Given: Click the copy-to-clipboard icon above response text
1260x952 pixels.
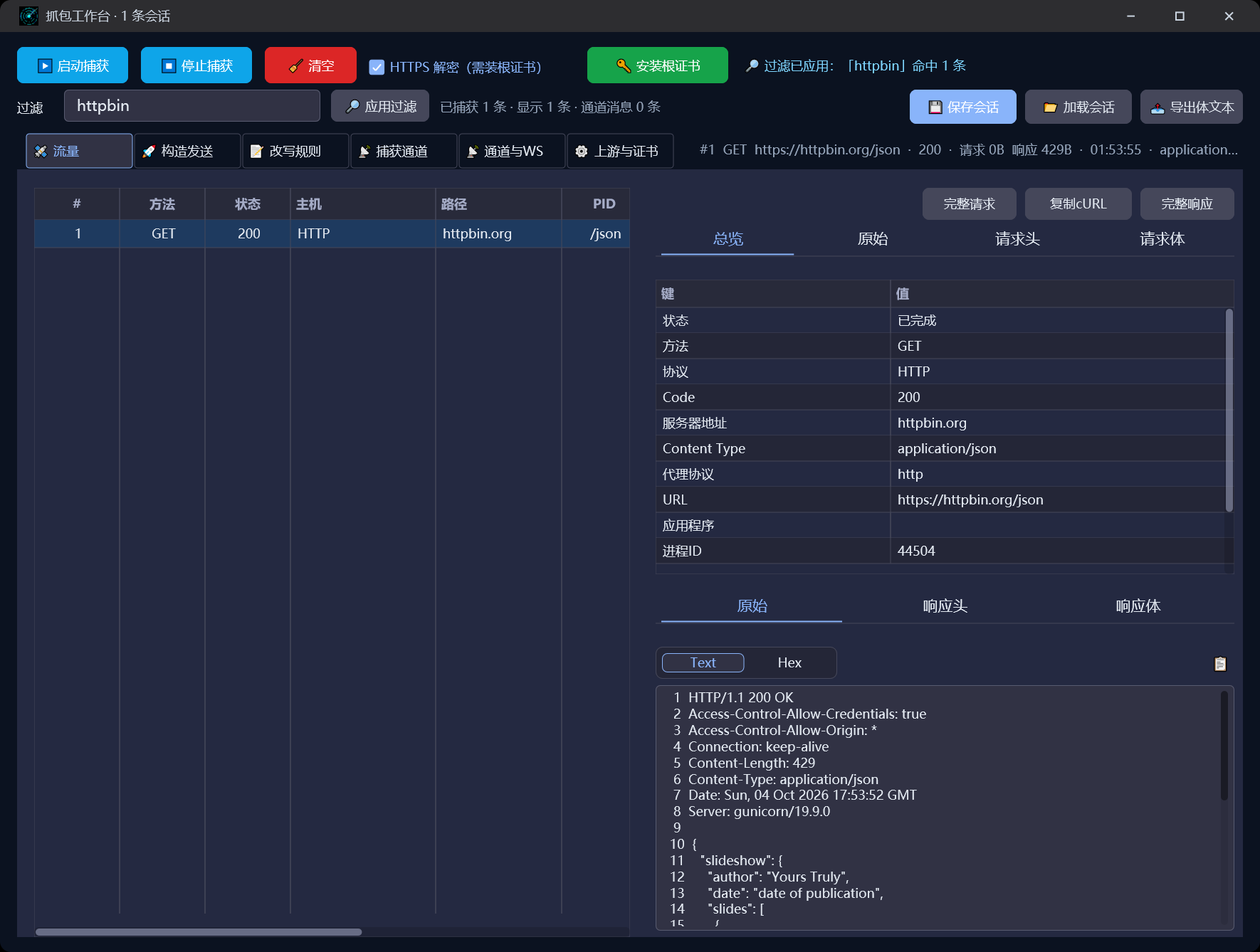Looking at the screenshot, I should click(1220, 663).
